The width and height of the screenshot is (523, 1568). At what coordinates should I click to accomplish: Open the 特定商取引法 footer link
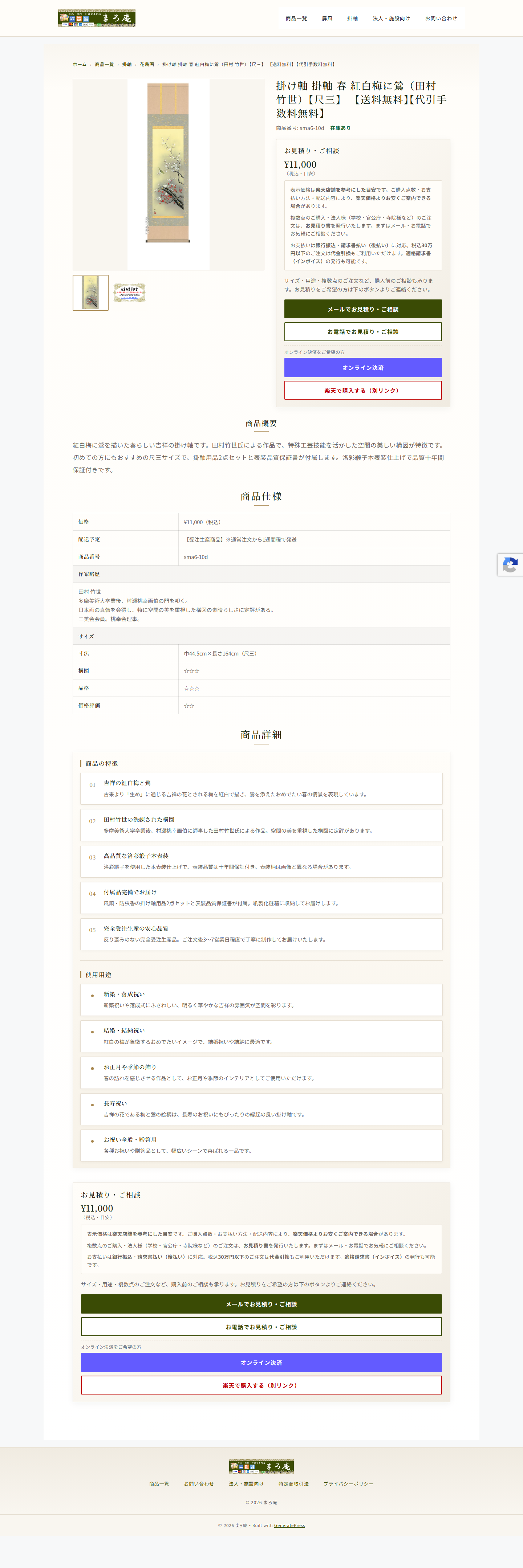[x=293, y=1484]
